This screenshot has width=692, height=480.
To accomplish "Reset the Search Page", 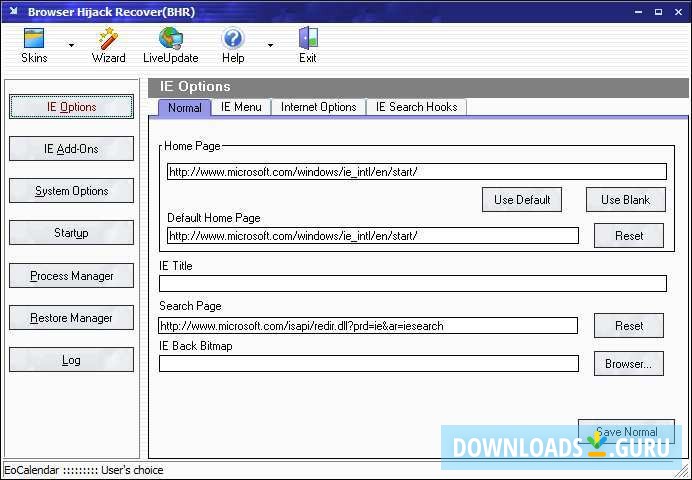I will coord(629,326).
